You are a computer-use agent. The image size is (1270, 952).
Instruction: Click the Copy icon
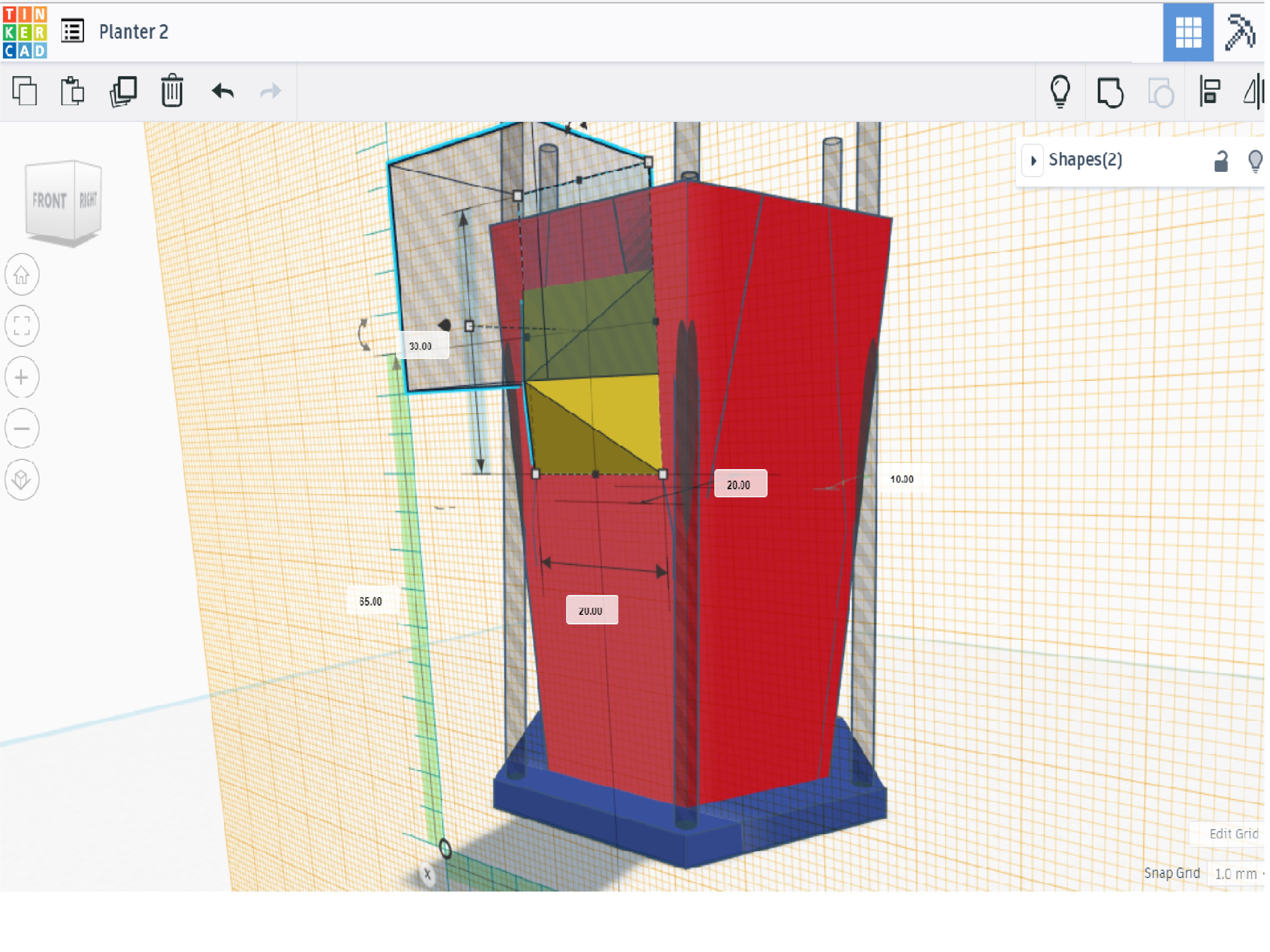pos(25,91)
